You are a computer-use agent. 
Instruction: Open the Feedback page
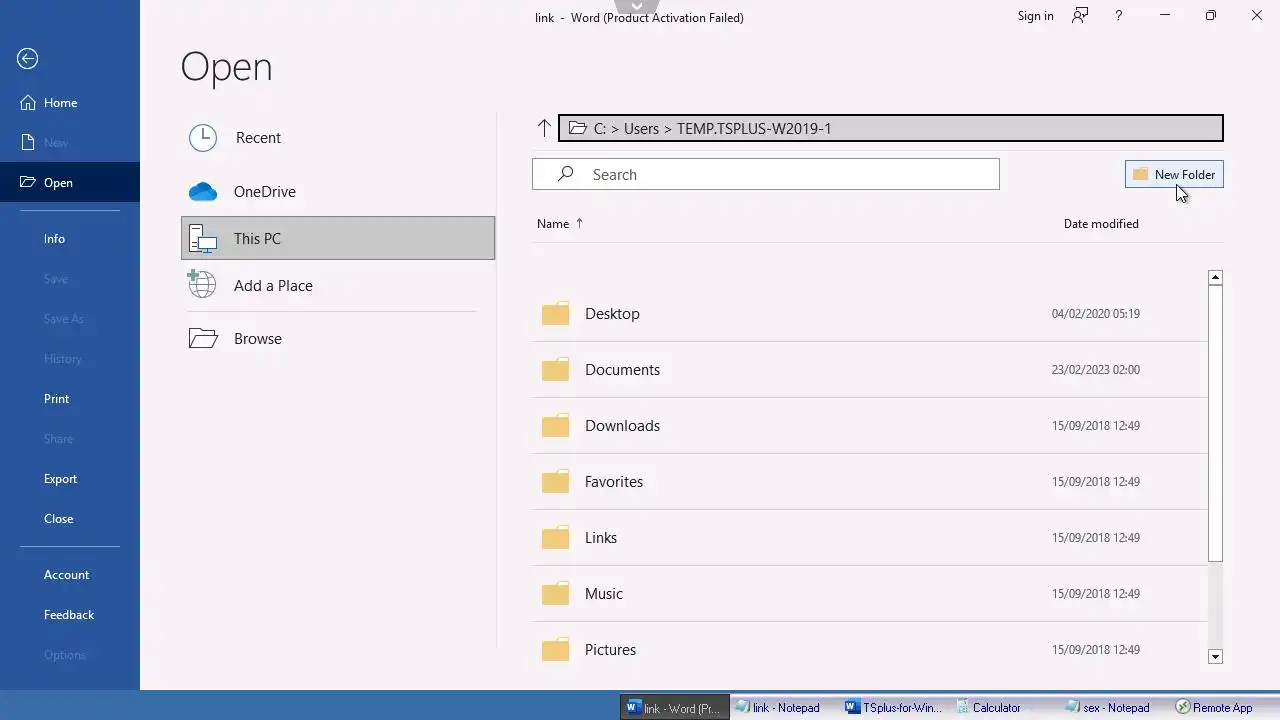[x=70, y=615]
